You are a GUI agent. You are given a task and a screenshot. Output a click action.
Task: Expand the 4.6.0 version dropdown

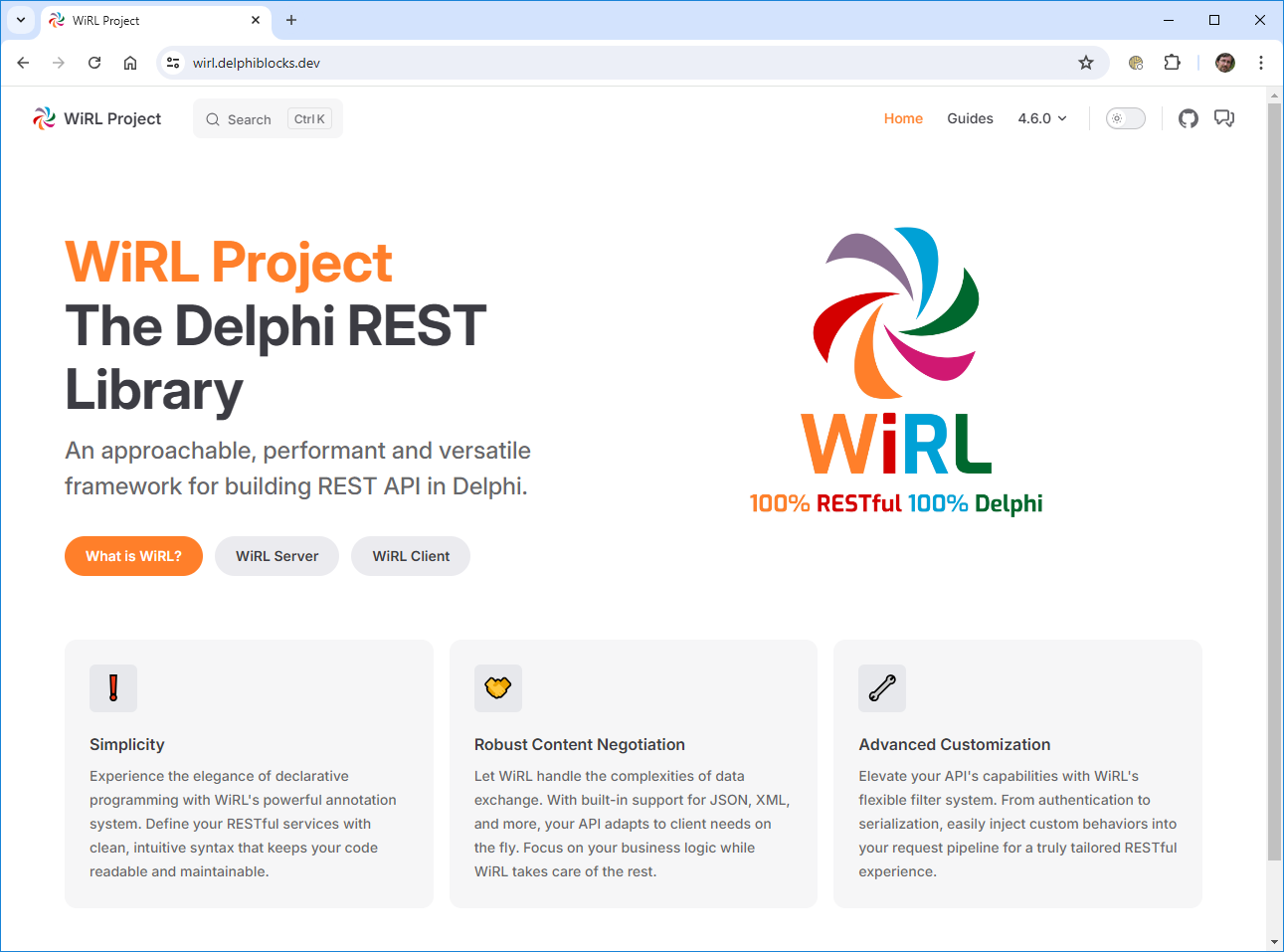point(1041,118)
